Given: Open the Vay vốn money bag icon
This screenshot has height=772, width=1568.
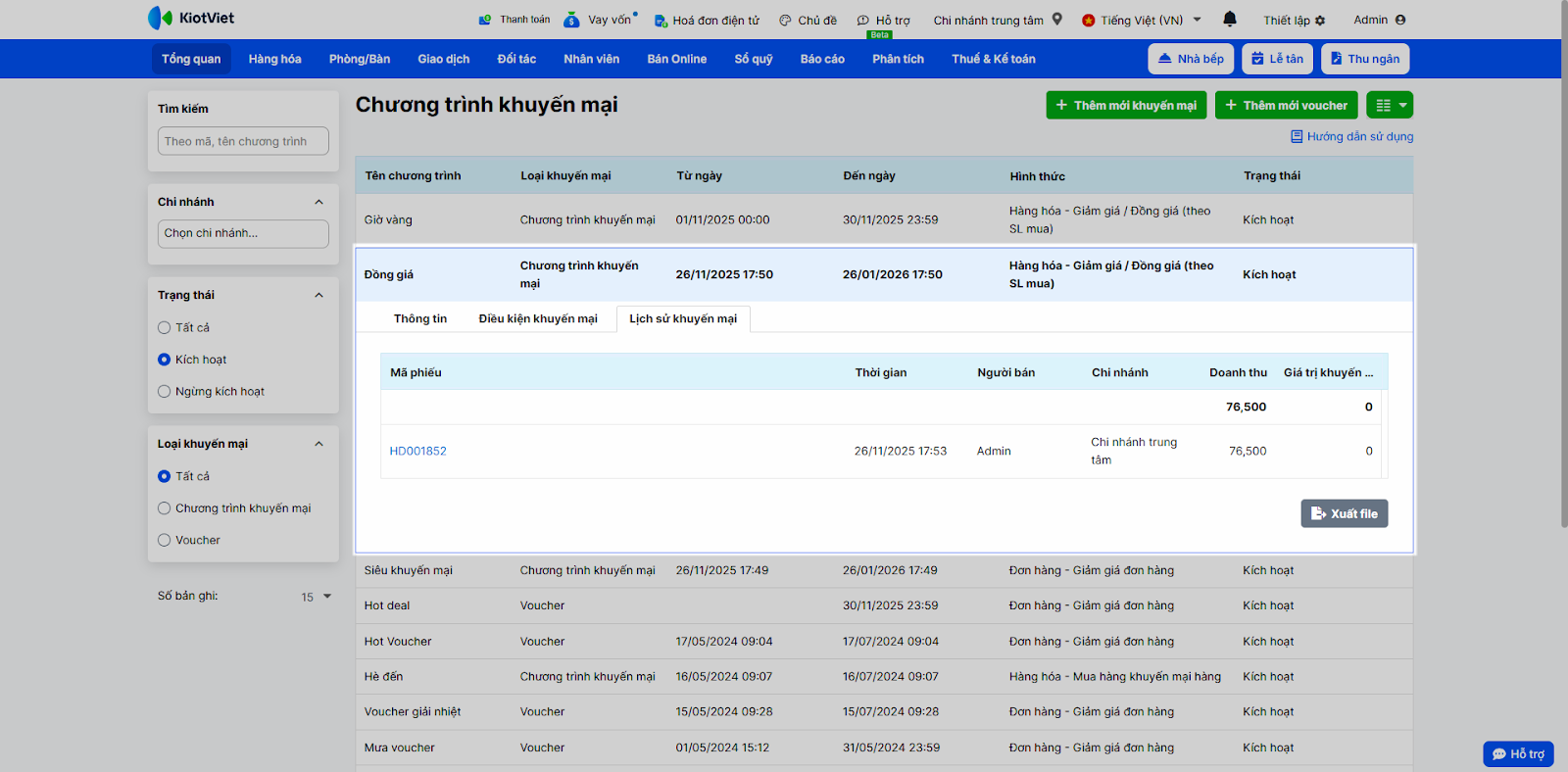Looking at the screenshot, I should 571,20.
